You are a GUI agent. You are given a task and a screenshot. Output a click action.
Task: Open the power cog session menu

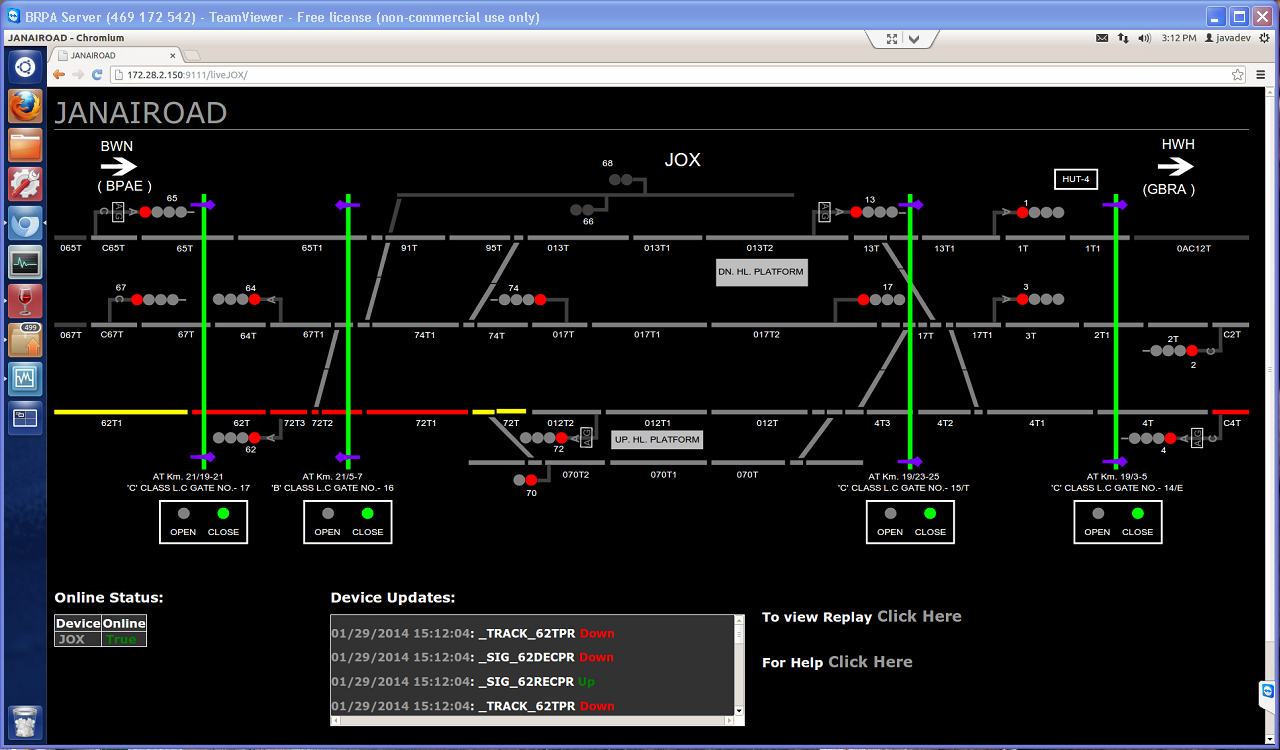click(x=1265, y=38)
